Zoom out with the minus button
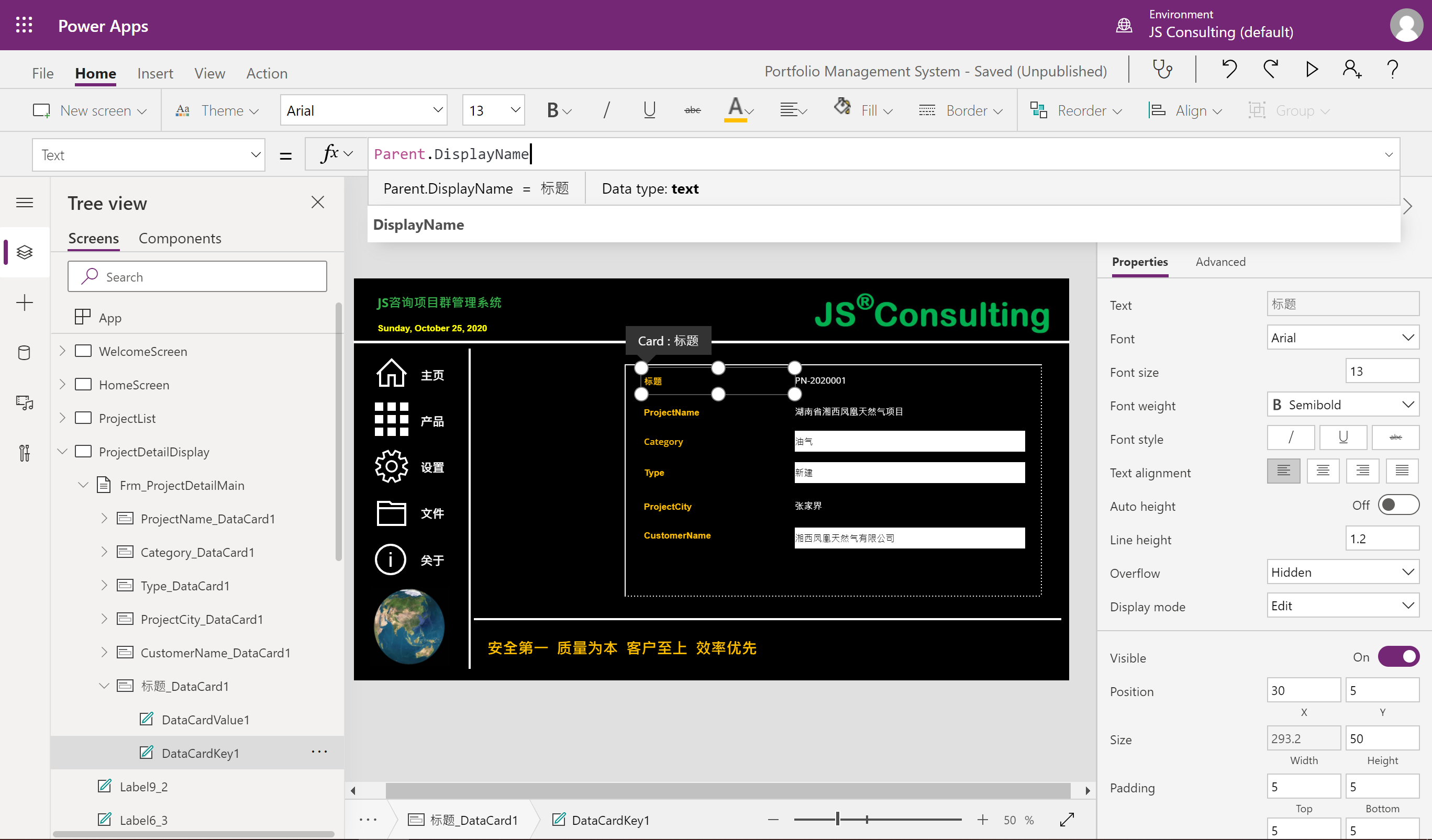The image size is (1432, 840). coord(773,820)
